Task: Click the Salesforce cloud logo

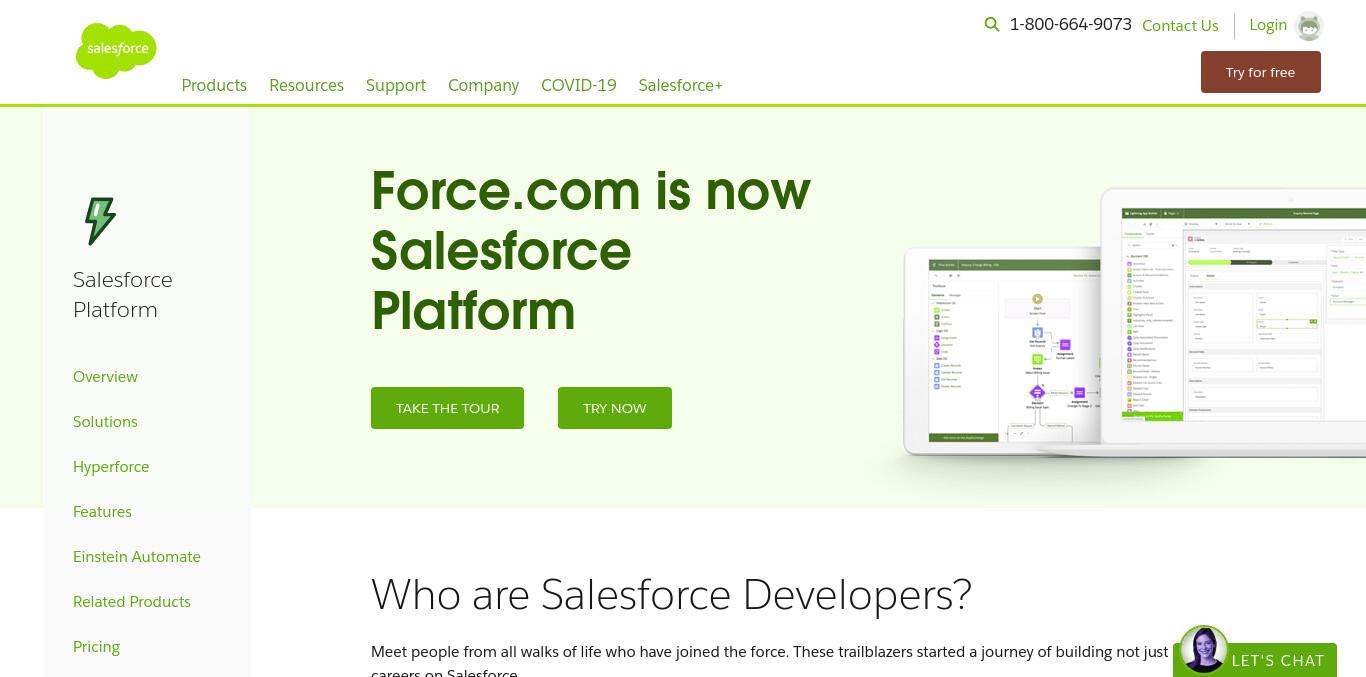Action: (x=116, y=50)
